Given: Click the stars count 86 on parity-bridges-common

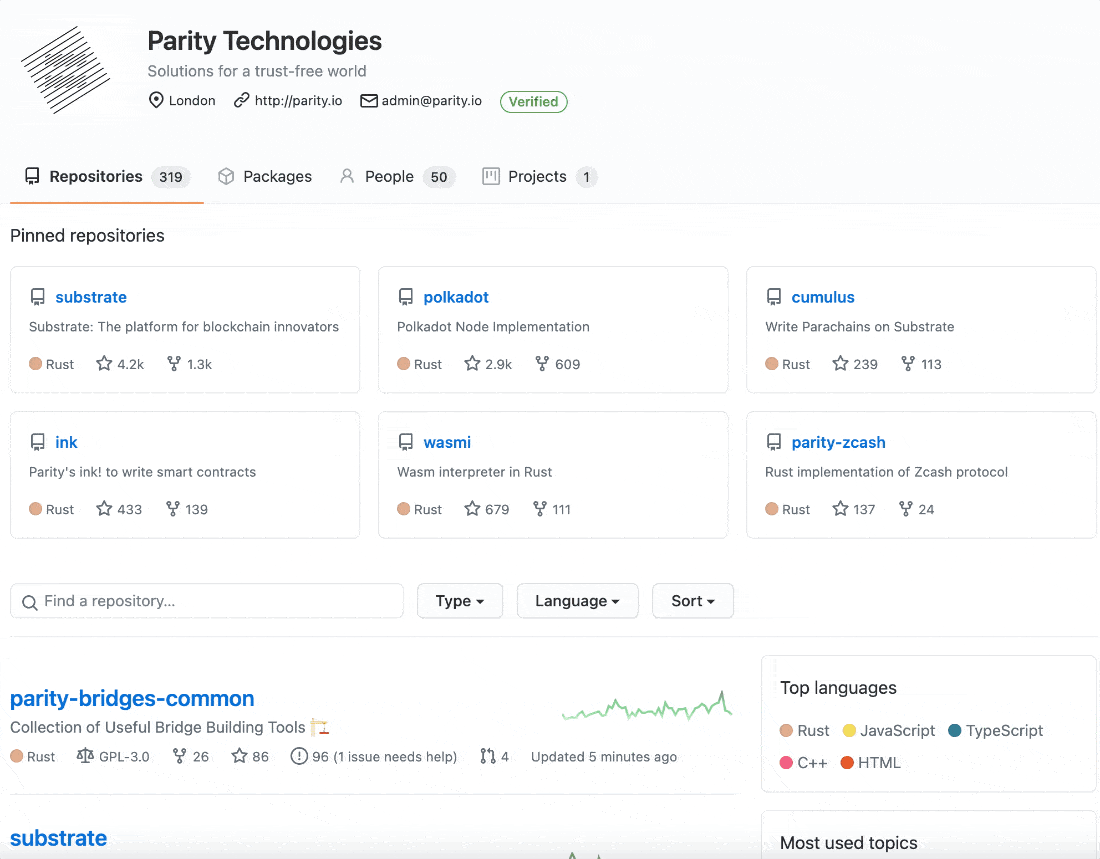Looking at the screenshot, I should click(250, 757).
